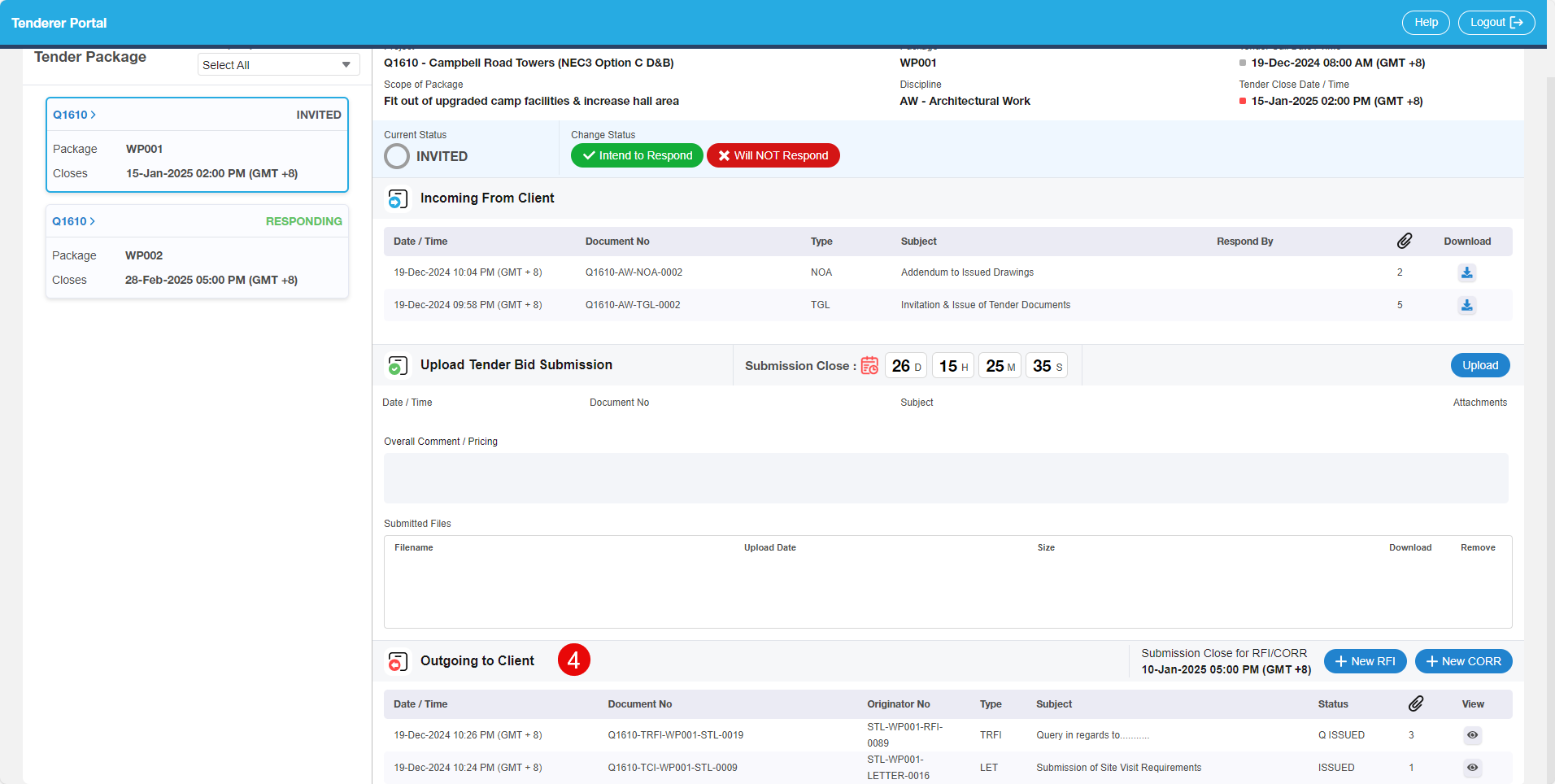Click the Q ISSUED status cell
Screen dimensions: 1555x784
[x=1341, y=735]
